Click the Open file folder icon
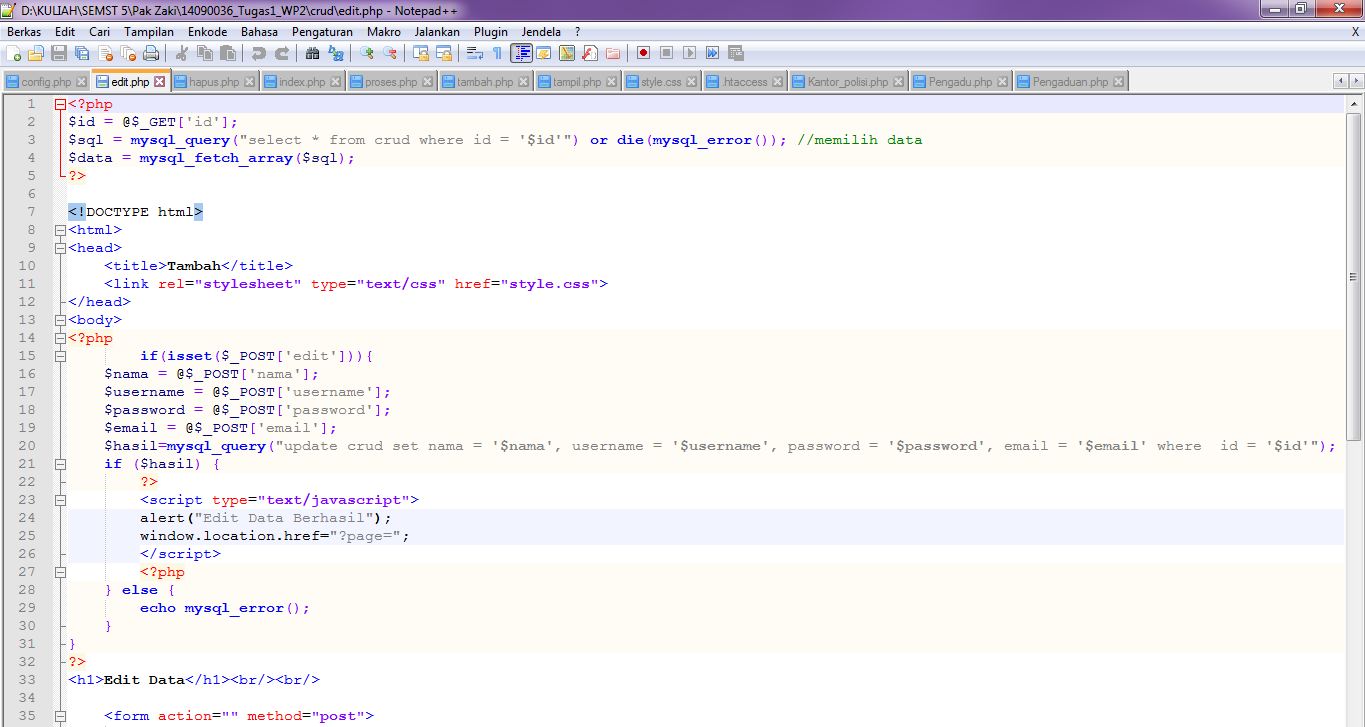 coord(36,53)
